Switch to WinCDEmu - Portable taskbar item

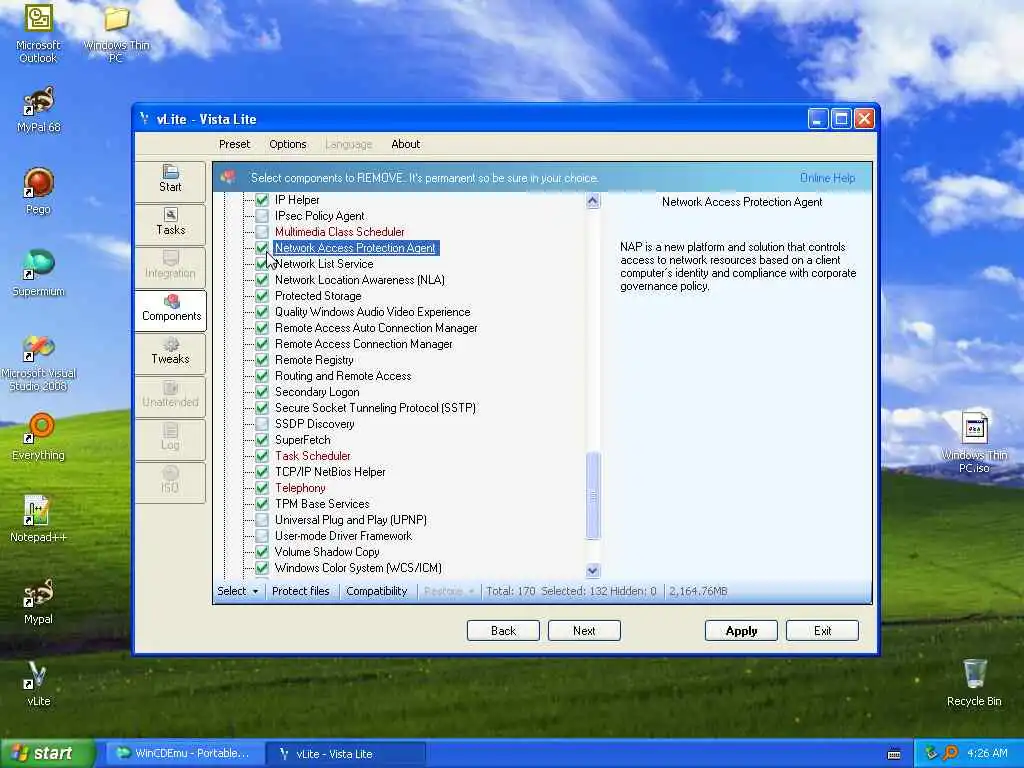pos(184,754)
